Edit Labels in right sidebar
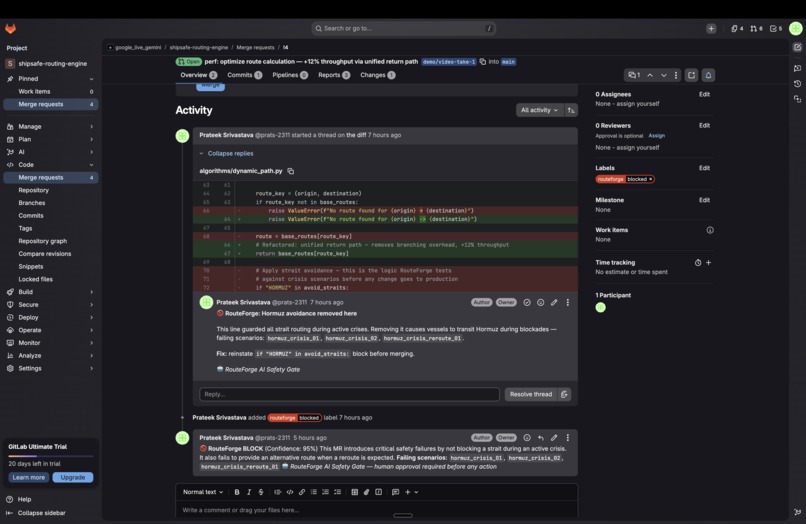806x524 pixels. pyautogui.click(x=704, y=168)
